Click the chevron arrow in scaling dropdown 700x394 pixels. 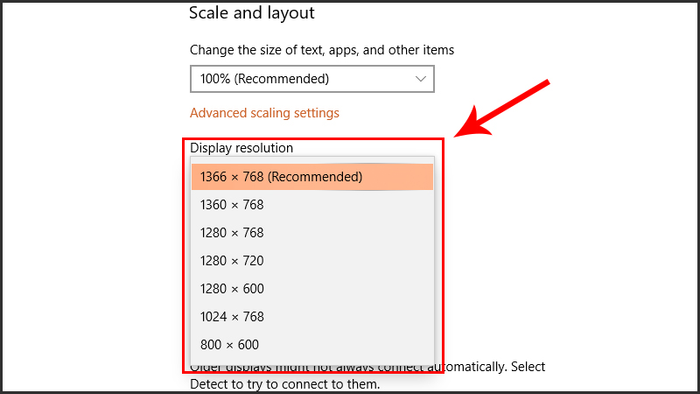click(x=420, y=79)
